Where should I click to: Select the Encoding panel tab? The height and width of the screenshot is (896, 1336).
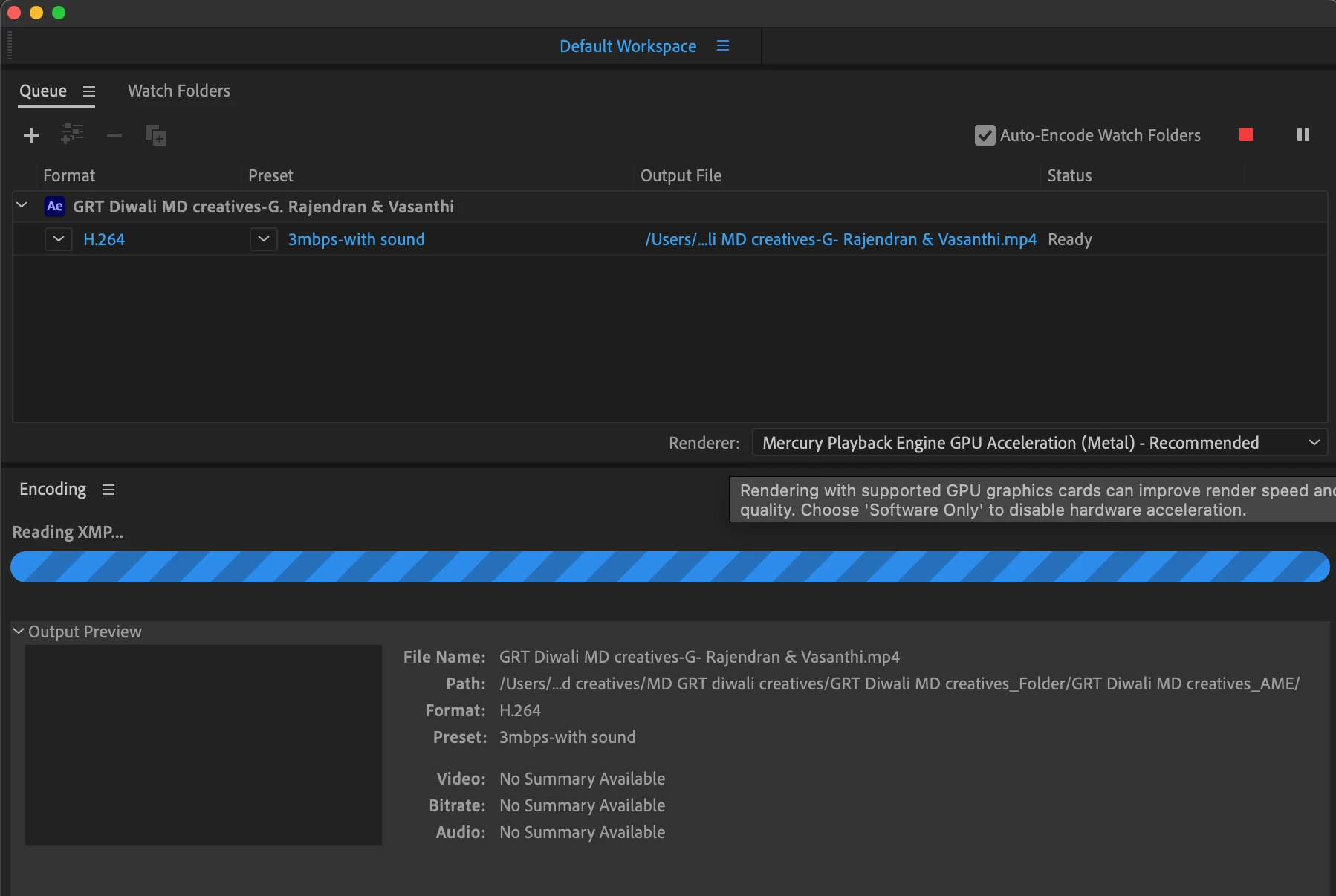click(x=53, y=489)
